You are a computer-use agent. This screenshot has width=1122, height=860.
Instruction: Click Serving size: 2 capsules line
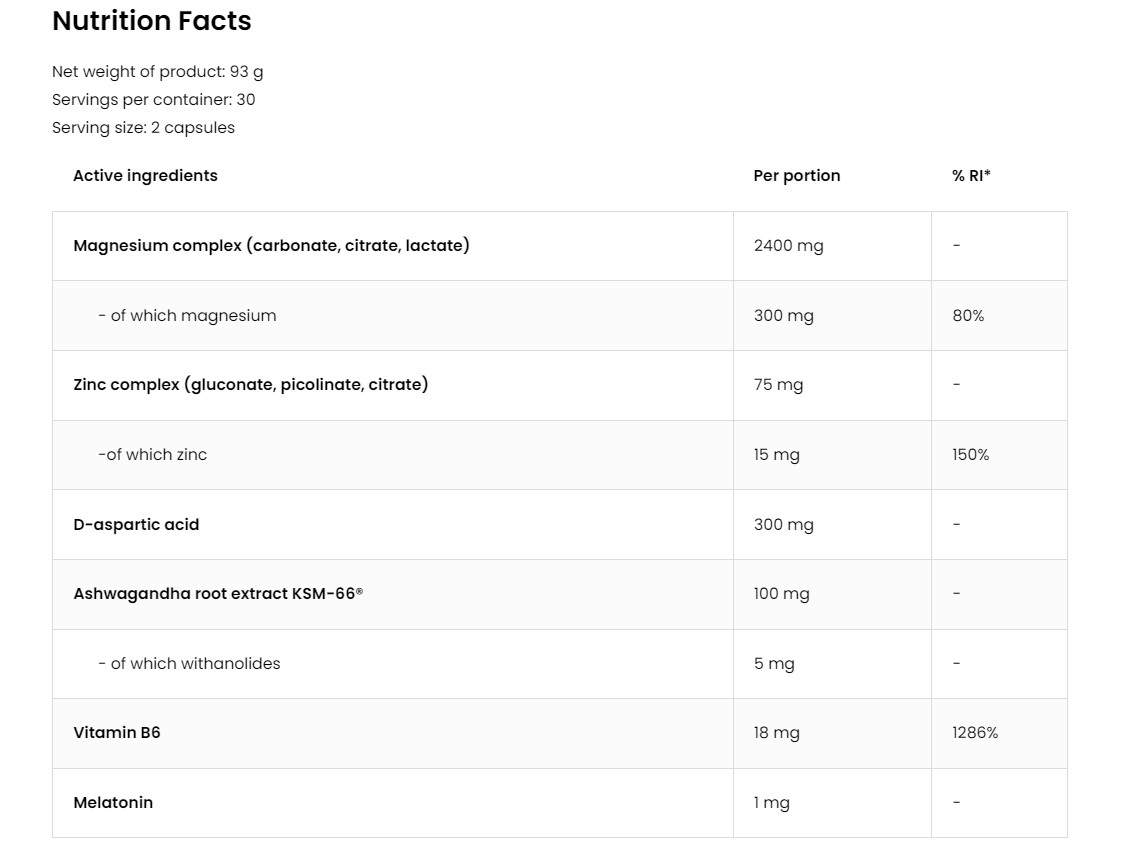[x=144, y=128]
